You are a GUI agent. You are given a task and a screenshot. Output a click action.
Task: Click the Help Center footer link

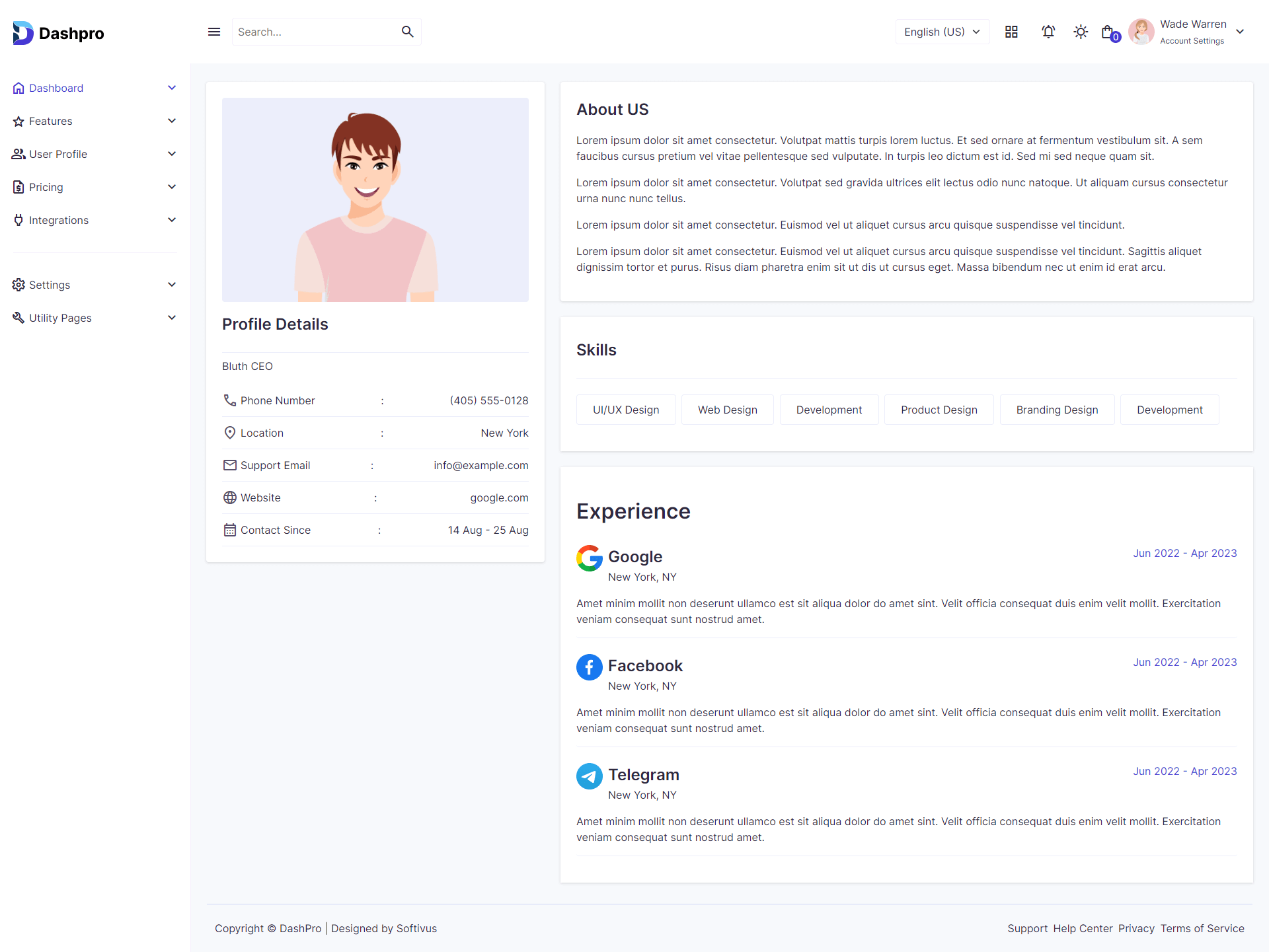(x=1083, y=928)
